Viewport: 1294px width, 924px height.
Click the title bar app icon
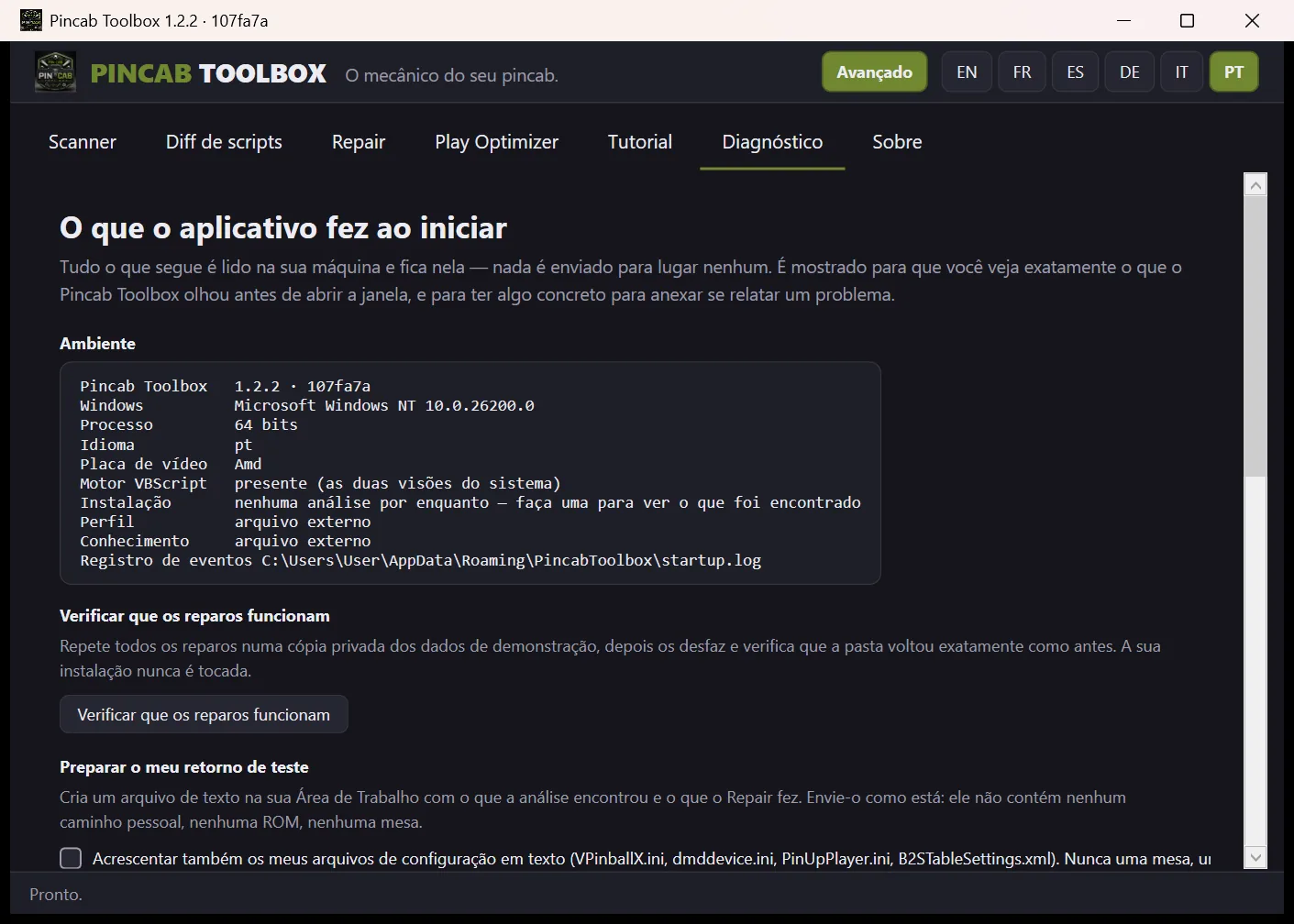(31, 20)
